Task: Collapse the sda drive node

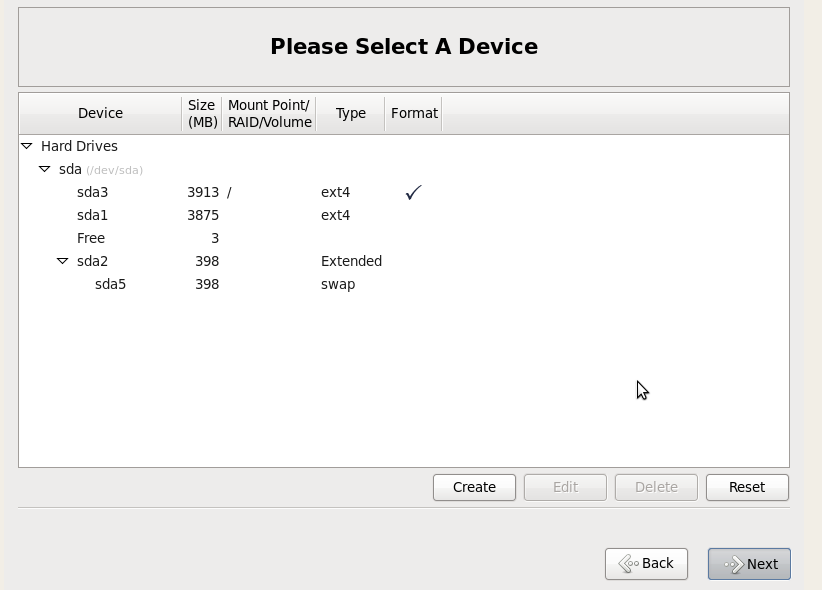Action: (x=45, y=169)
